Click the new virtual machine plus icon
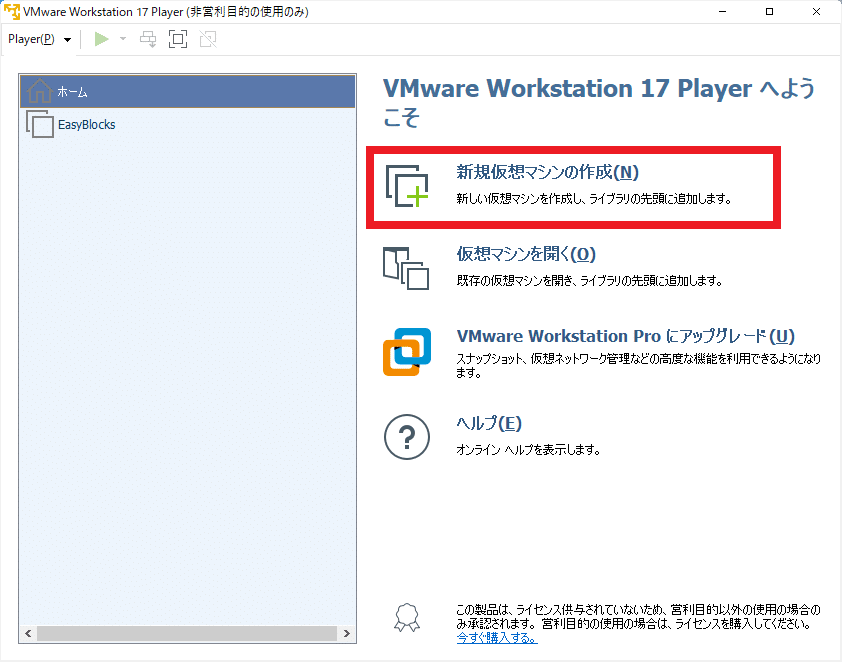The height and width of the screenshot is (662, 842). click(407, 186)
